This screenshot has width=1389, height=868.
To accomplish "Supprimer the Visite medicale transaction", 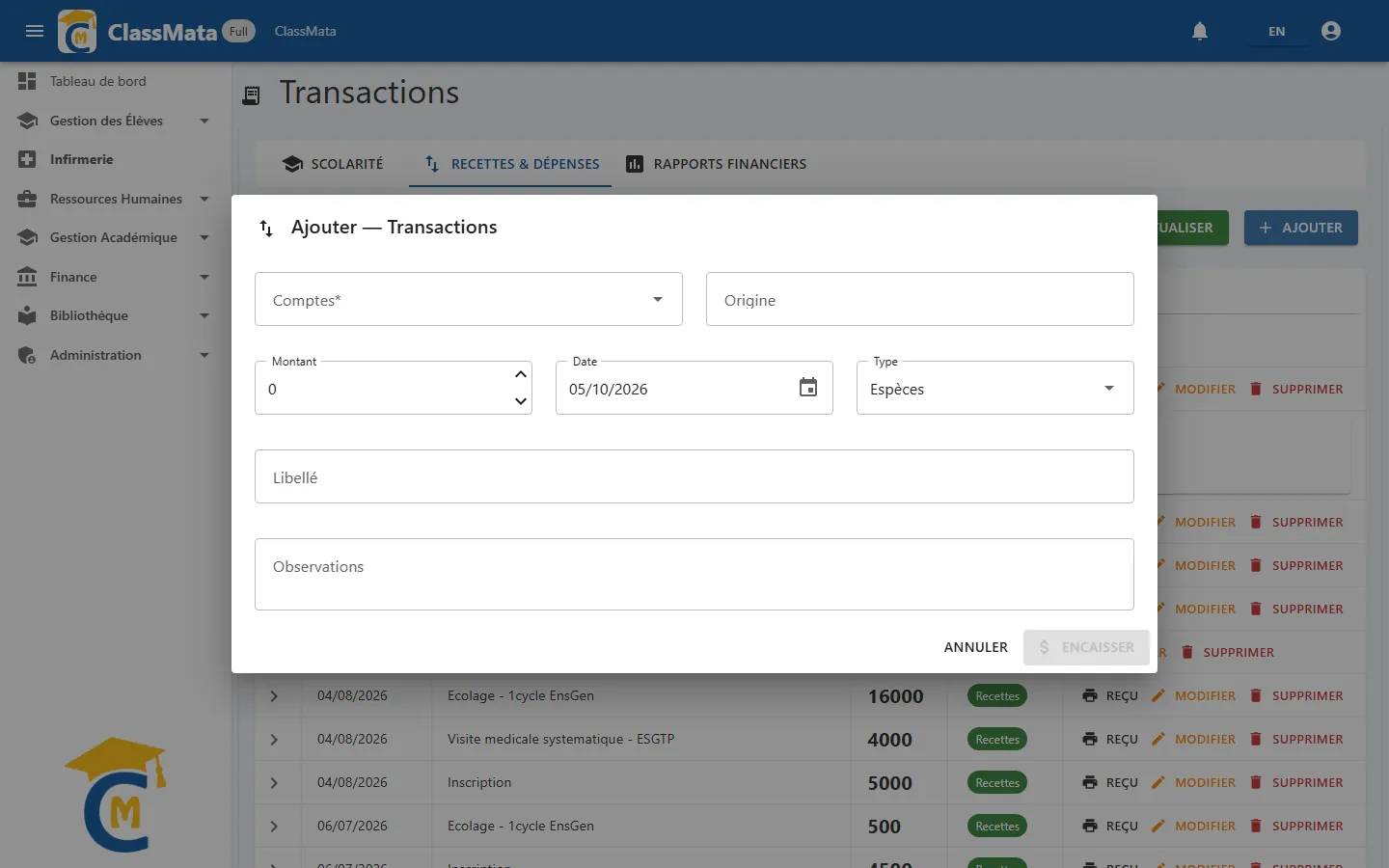I will (1296, 739).
